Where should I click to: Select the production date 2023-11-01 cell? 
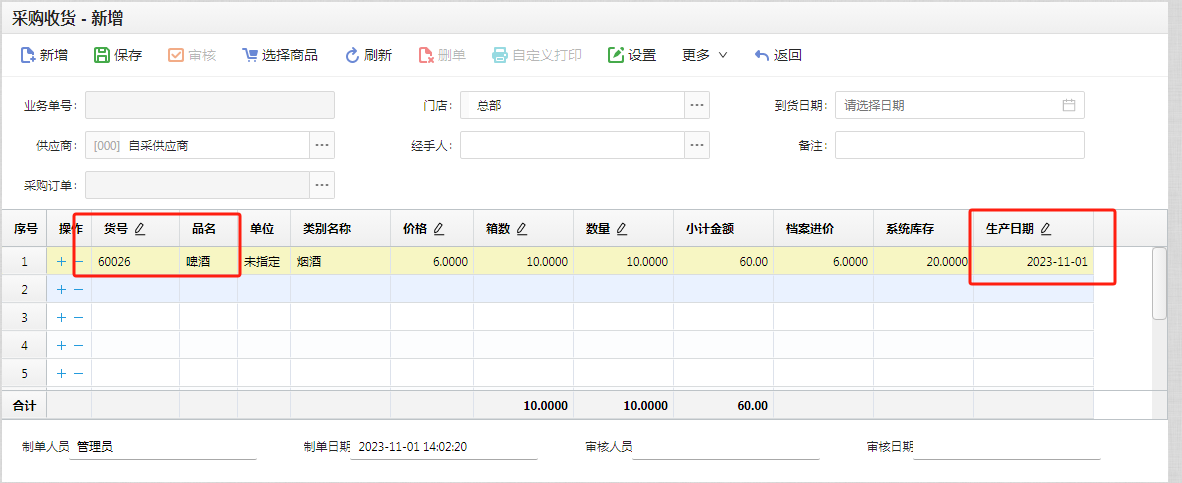coord(1033,261)
